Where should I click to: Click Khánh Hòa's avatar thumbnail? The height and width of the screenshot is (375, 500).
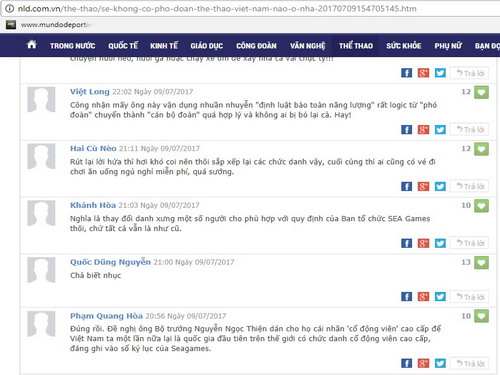click(41, 213)
